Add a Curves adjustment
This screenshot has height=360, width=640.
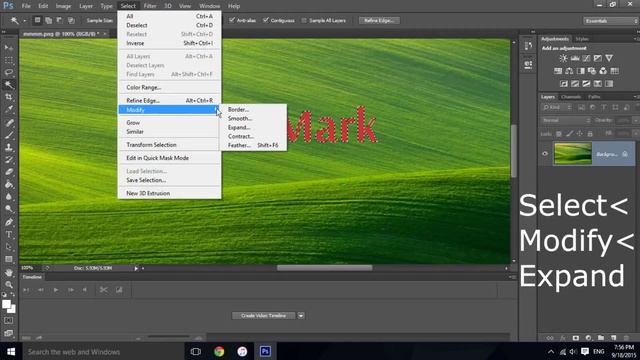tap(586, 58)
